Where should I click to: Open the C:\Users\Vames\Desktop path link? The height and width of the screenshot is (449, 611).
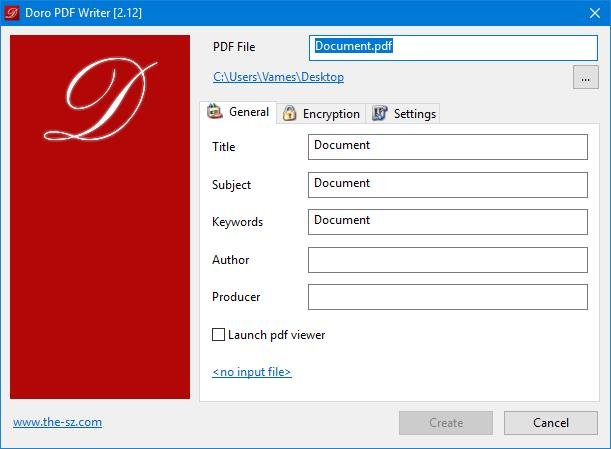[278, 77]
